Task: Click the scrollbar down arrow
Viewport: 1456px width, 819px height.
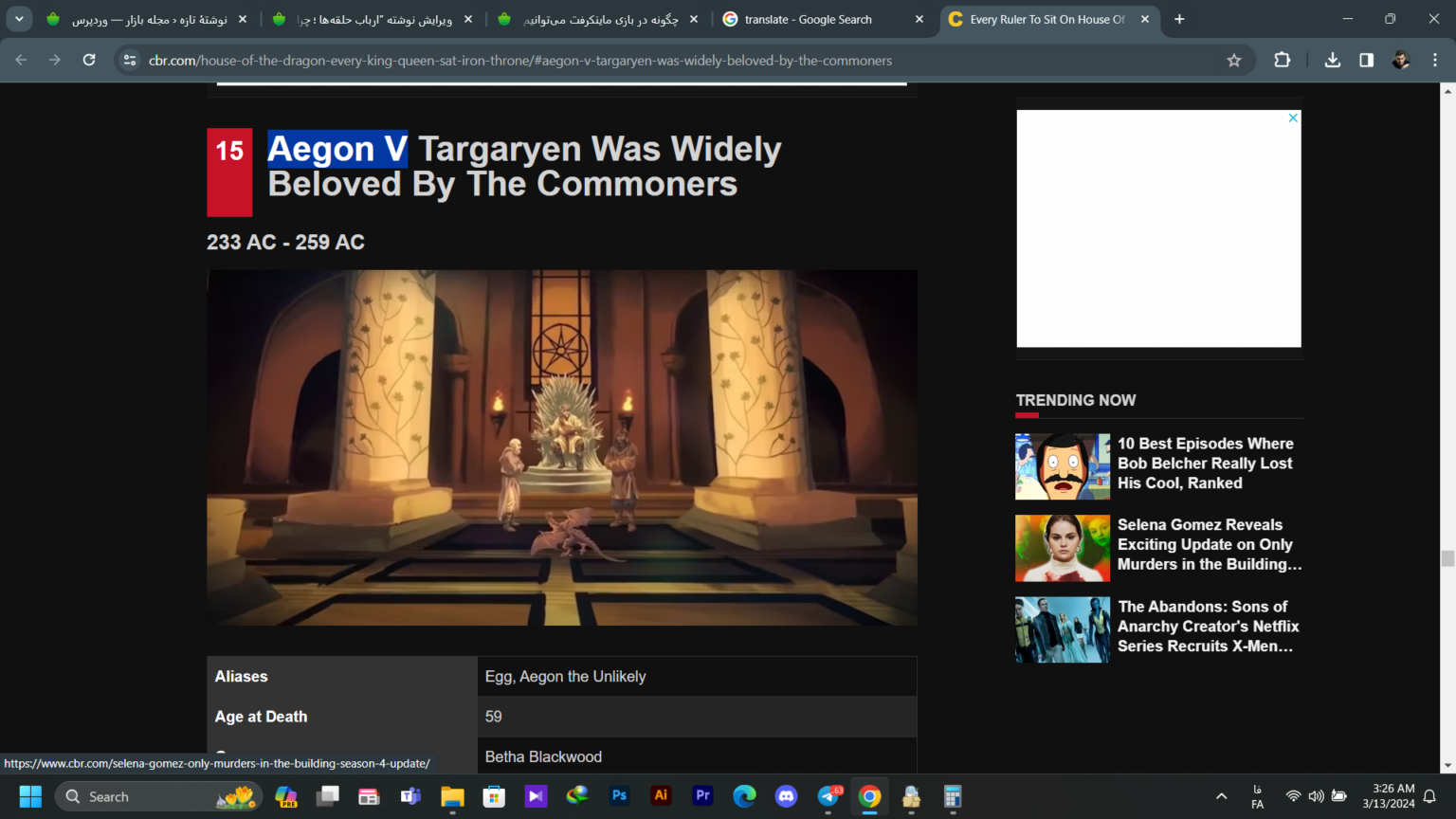Action: [1447, 766]
